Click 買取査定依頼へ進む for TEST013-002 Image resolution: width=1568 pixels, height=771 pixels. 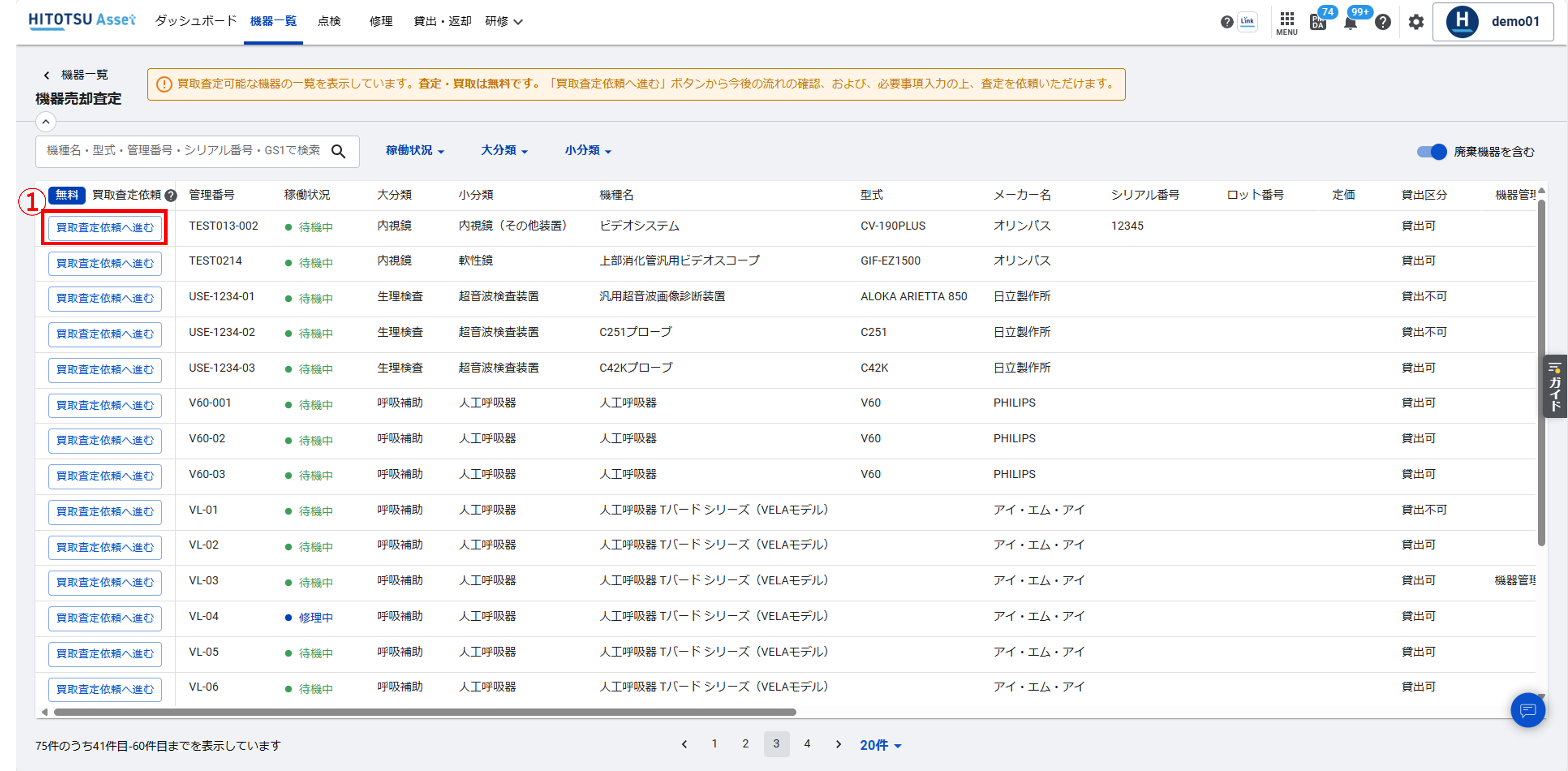pyautogui.click(x=105, y=228)
